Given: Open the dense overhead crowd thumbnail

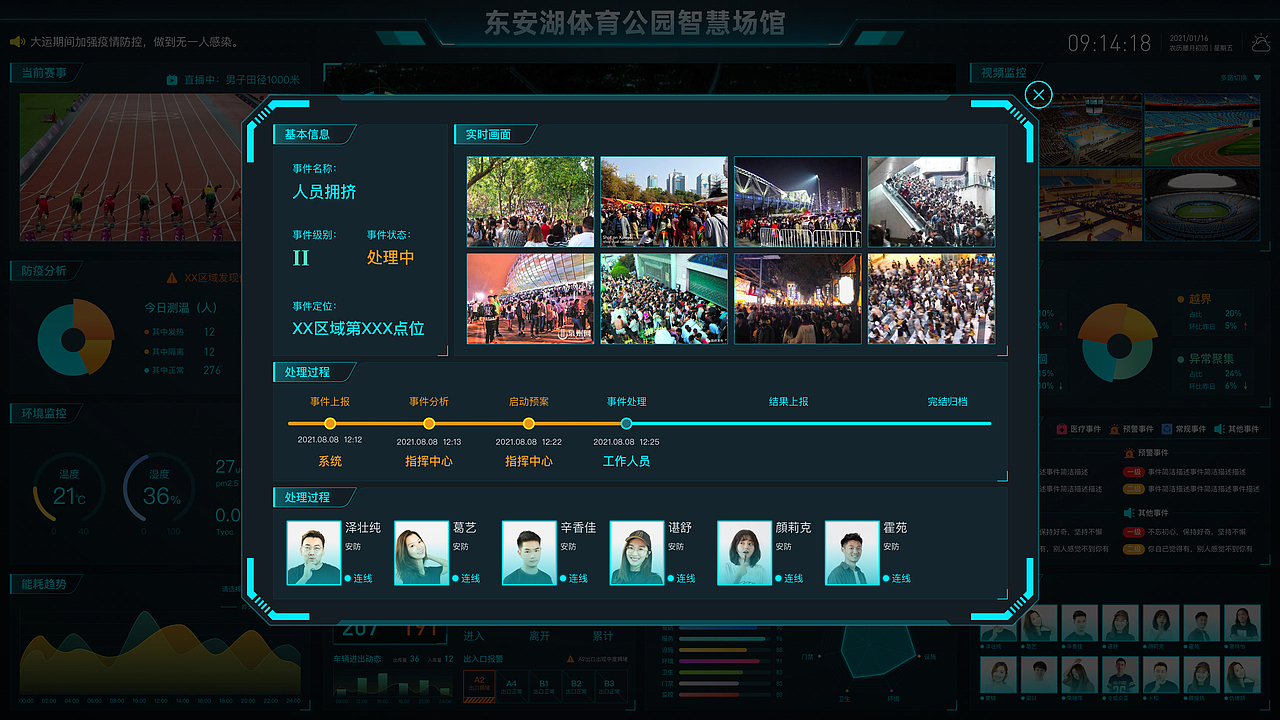Looking at the screenshot, I should (x=931, y=298).
